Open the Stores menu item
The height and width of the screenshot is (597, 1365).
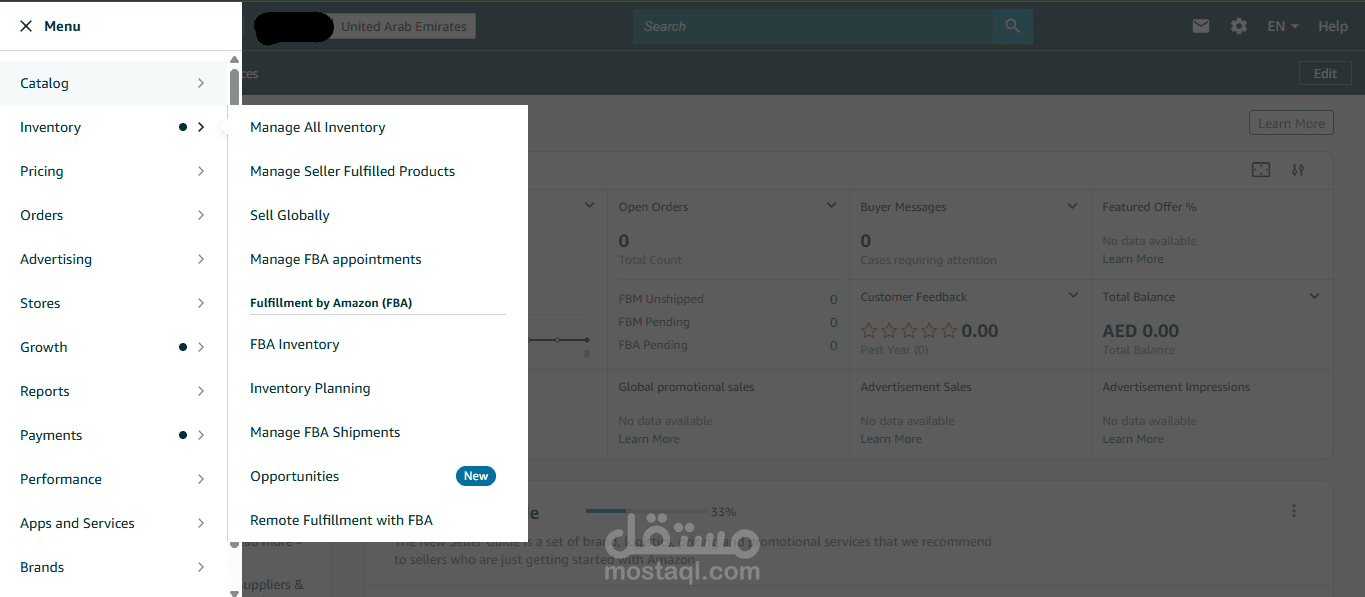tap(113, 303)
